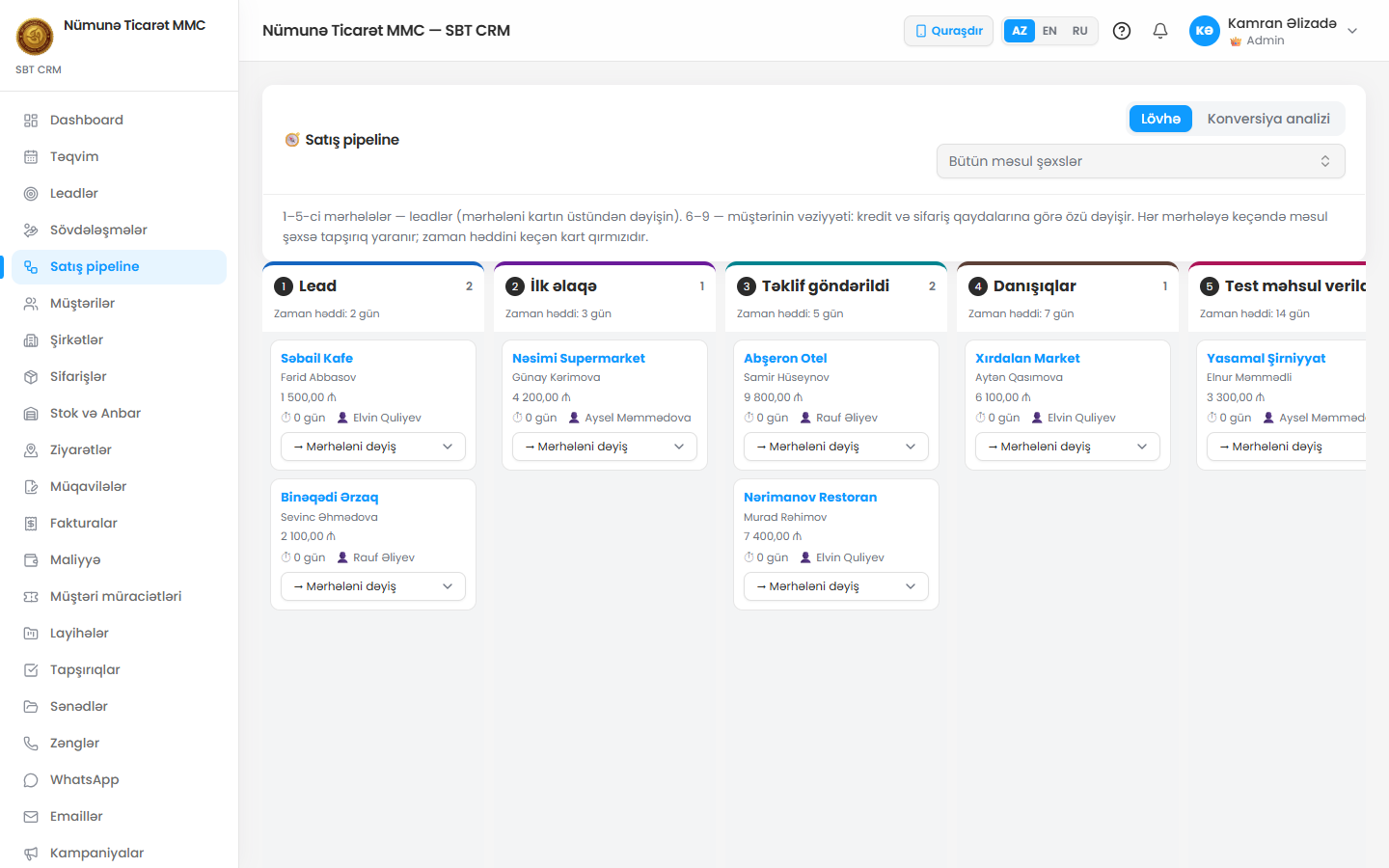Expand stage dropdown on Nəsimi Supermarket card
Image resolution: width=1389 pixels, height=868 pixels.
pos(605,447)
